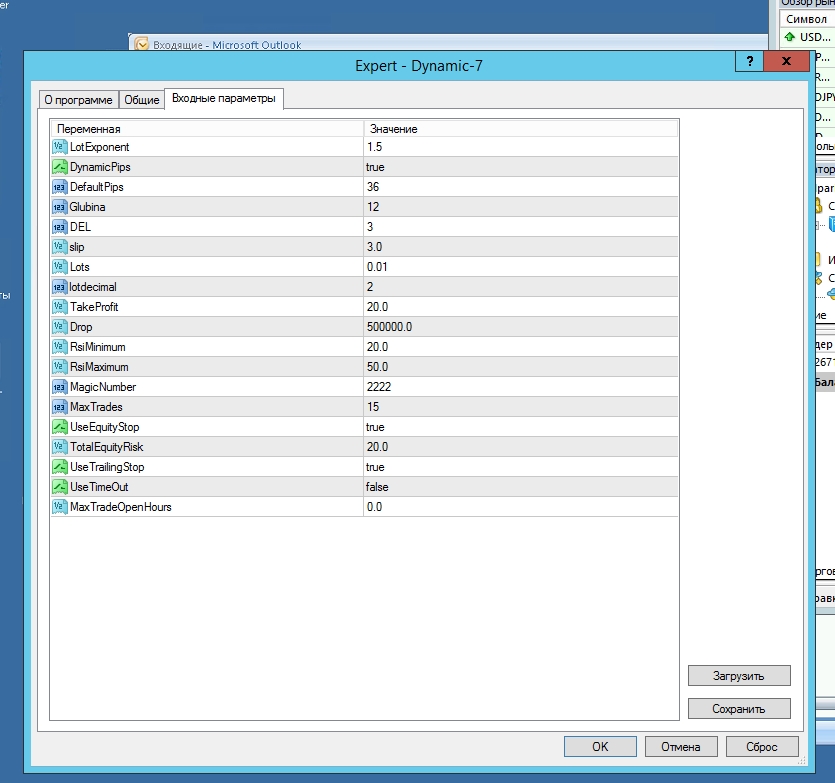Select the UseTrailingStop true value cell
The height and width of the screenshot is (783, 835).
(520, 467)
